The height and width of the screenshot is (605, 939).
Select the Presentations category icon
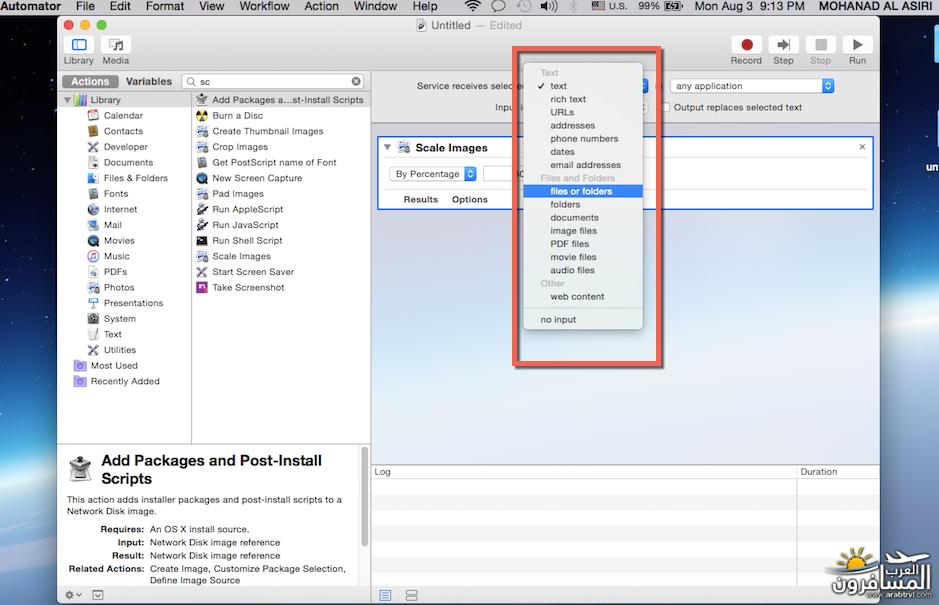point(93,303)
